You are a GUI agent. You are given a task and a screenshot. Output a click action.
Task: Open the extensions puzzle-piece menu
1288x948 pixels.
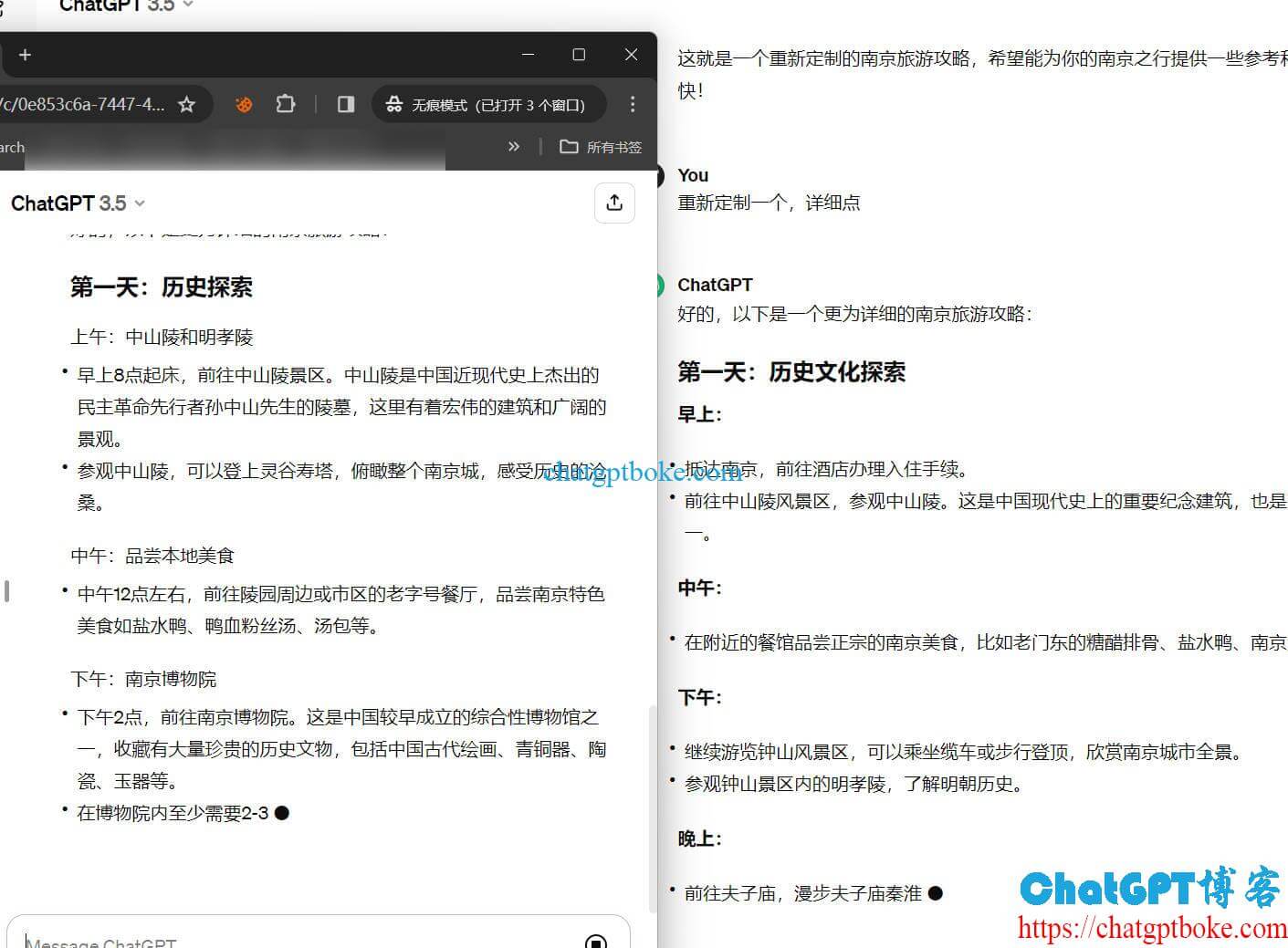coord(285,105)
